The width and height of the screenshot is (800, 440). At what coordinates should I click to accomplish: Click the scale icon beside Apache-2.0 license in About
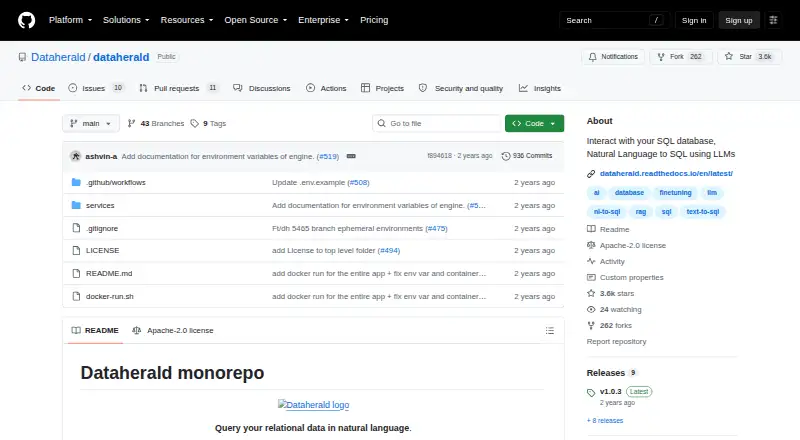tap(591, 245)
